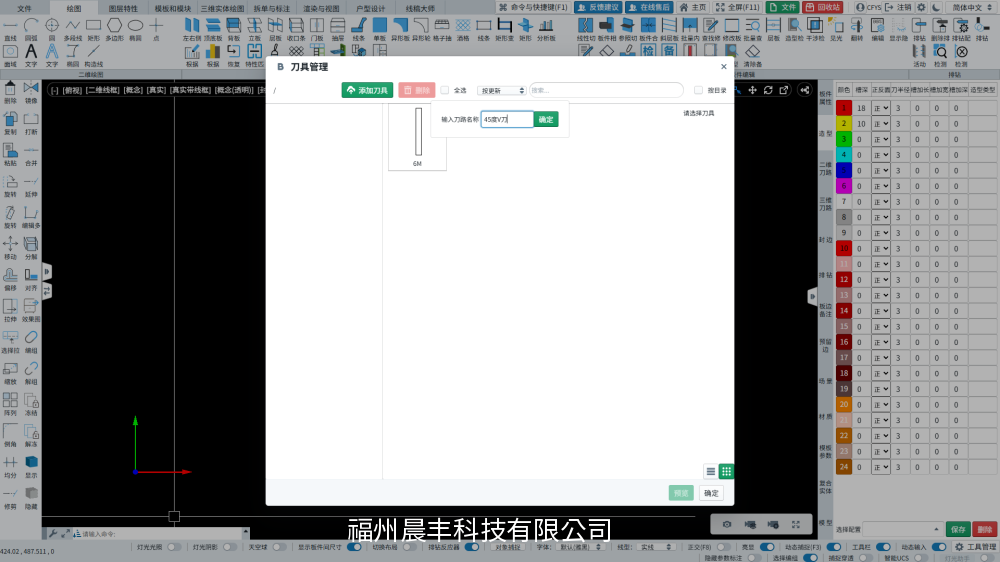Click 确定 at dialog bottom
This screenshot has height=562, width=1000.
click(711, 493)
